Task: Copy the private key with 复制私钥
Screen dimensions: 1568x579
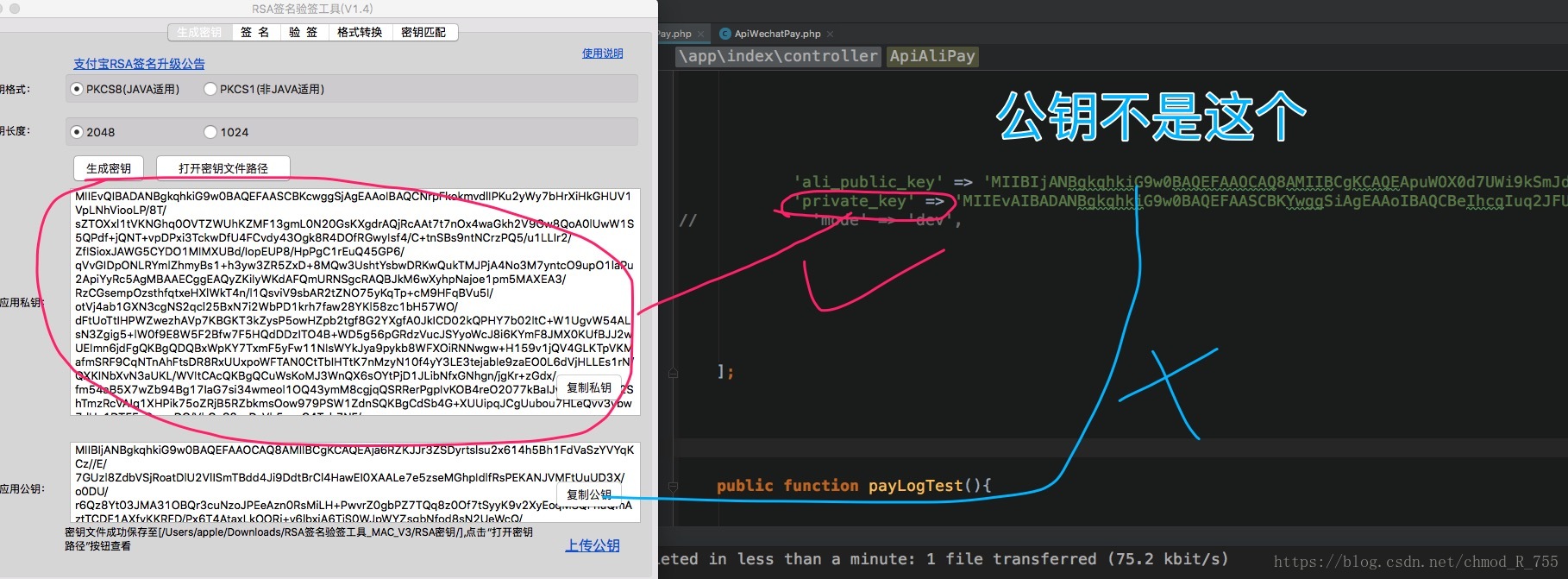Action: [589, 387]
